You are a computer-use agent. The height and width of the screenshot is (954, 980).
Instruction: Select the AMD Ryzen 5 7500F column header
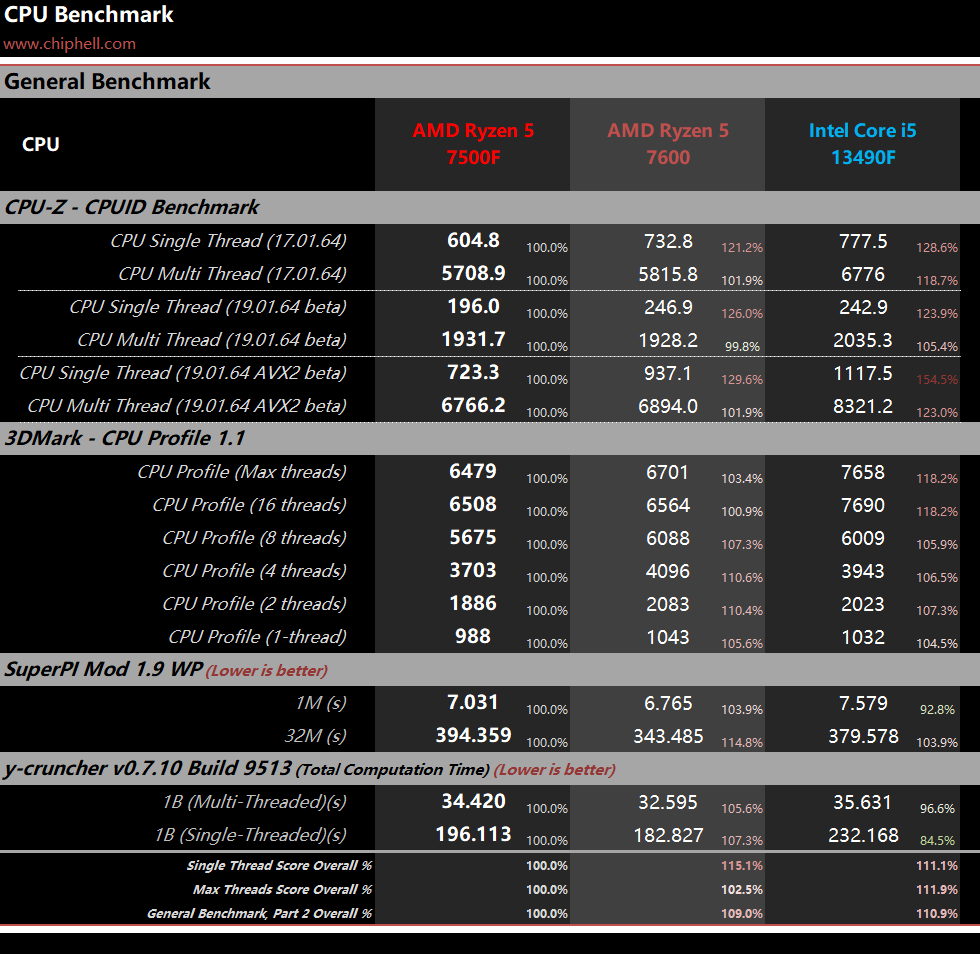tap(473, 144)
